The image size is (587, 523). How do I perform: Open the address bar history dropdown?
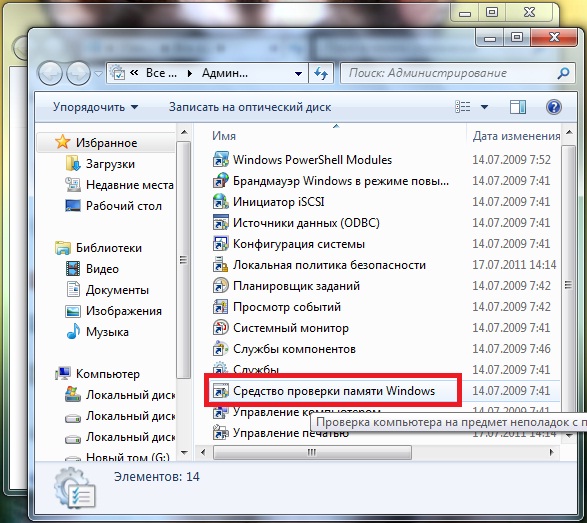[x=298, y=73]
